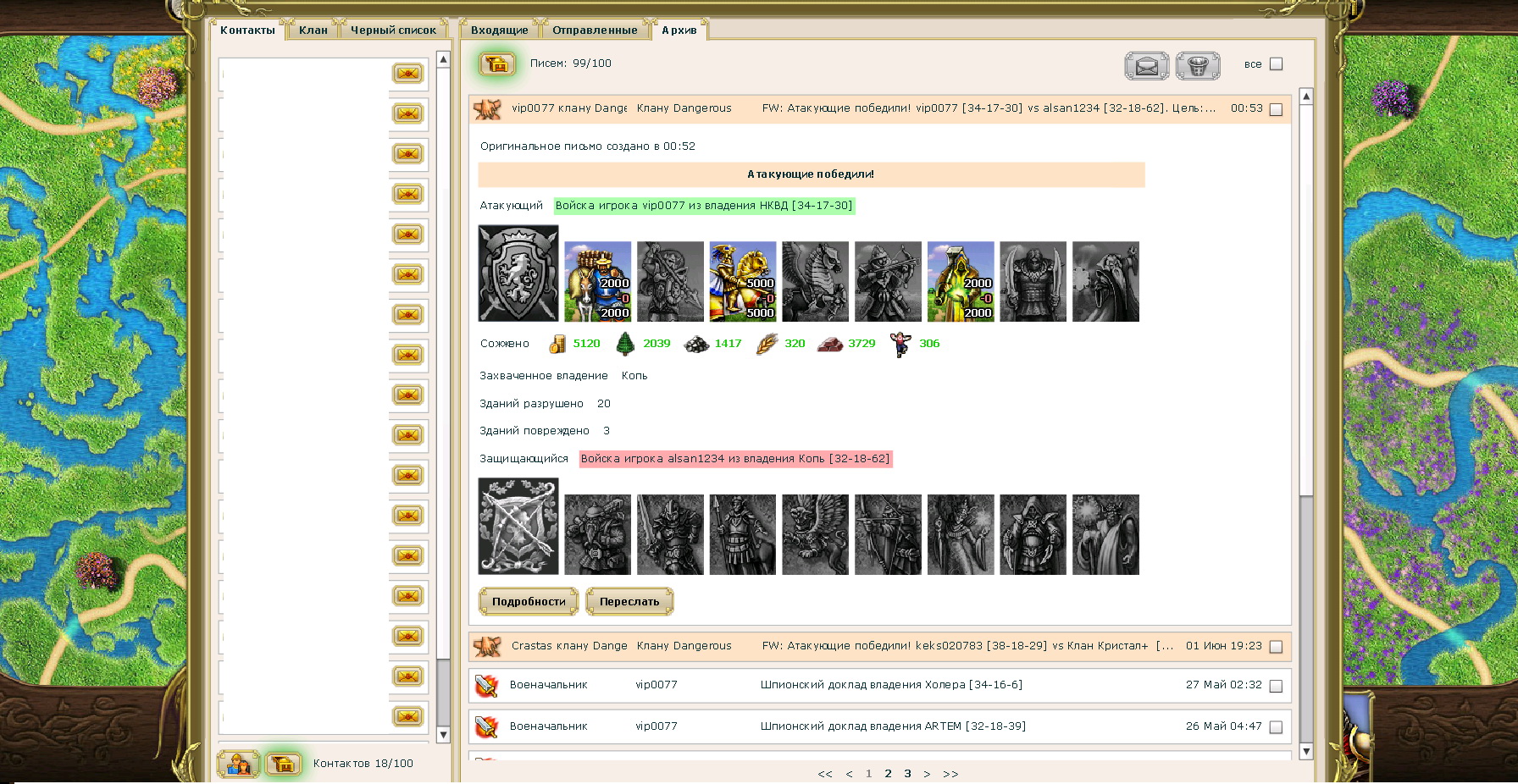Screen dimensions: 1518x784
Task: Open the Черный список tab
Action: pos(393,30)
